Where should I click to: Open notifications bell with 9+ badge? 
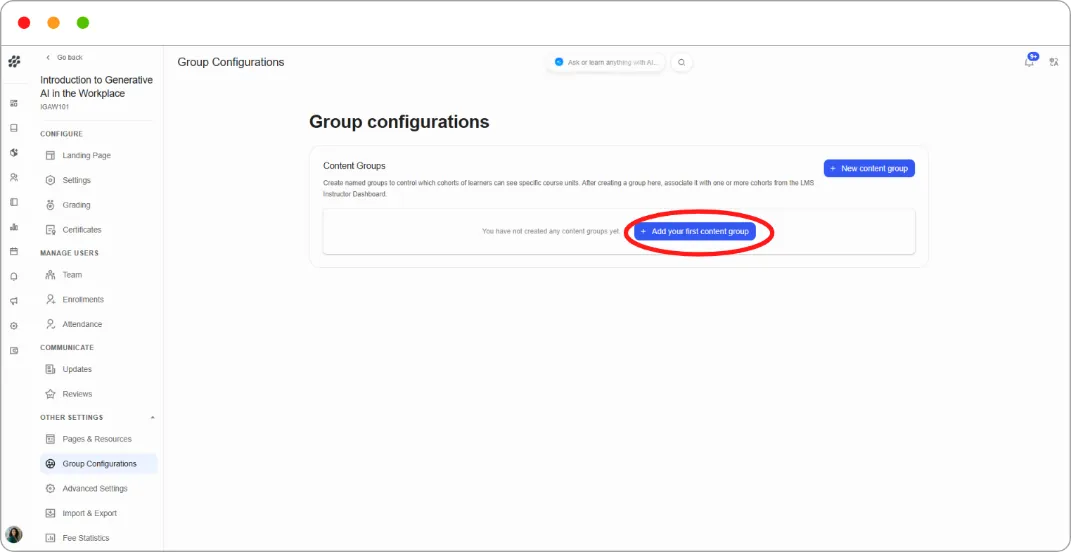click(1029, 61)
